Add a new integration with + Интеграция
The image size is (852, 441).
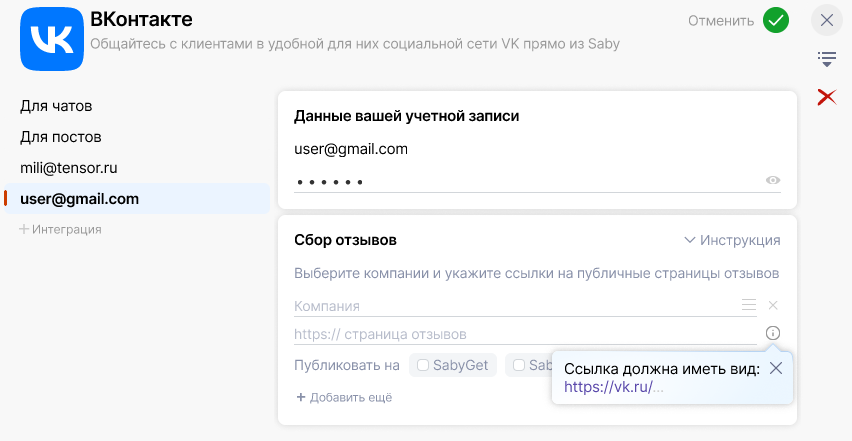click(61, 229)
